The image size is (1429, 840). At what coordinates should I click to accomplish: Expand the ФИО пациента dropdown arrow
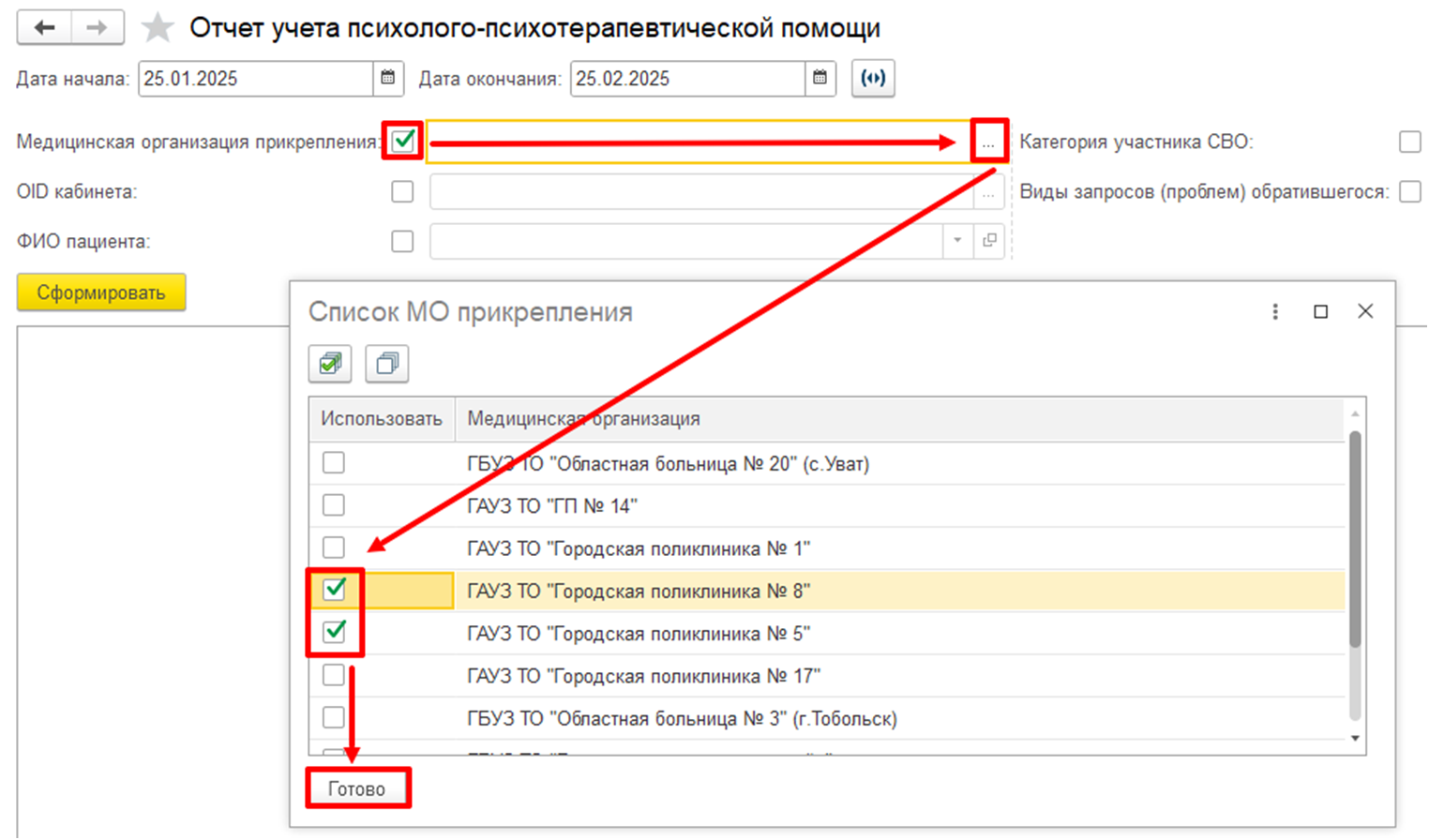click(x=957, y=241)
